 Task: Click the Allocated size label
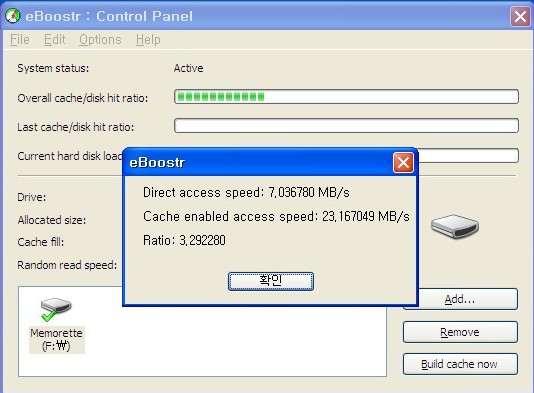pyautogui.click(x=52, y=220)
